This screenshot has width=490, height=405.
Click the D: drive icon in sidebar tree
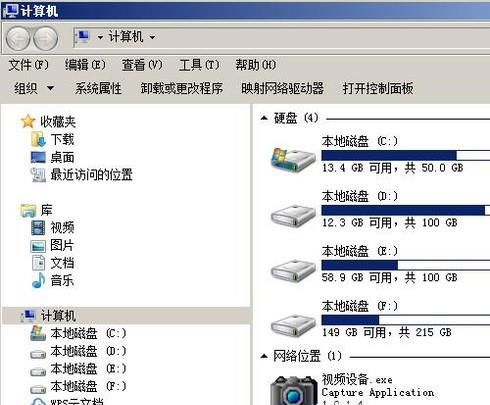coord(38,354)
